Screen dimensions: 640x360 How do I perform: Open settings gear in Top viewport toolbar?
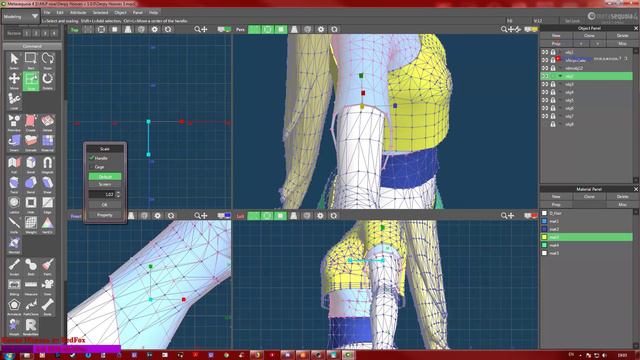point(154,29)
